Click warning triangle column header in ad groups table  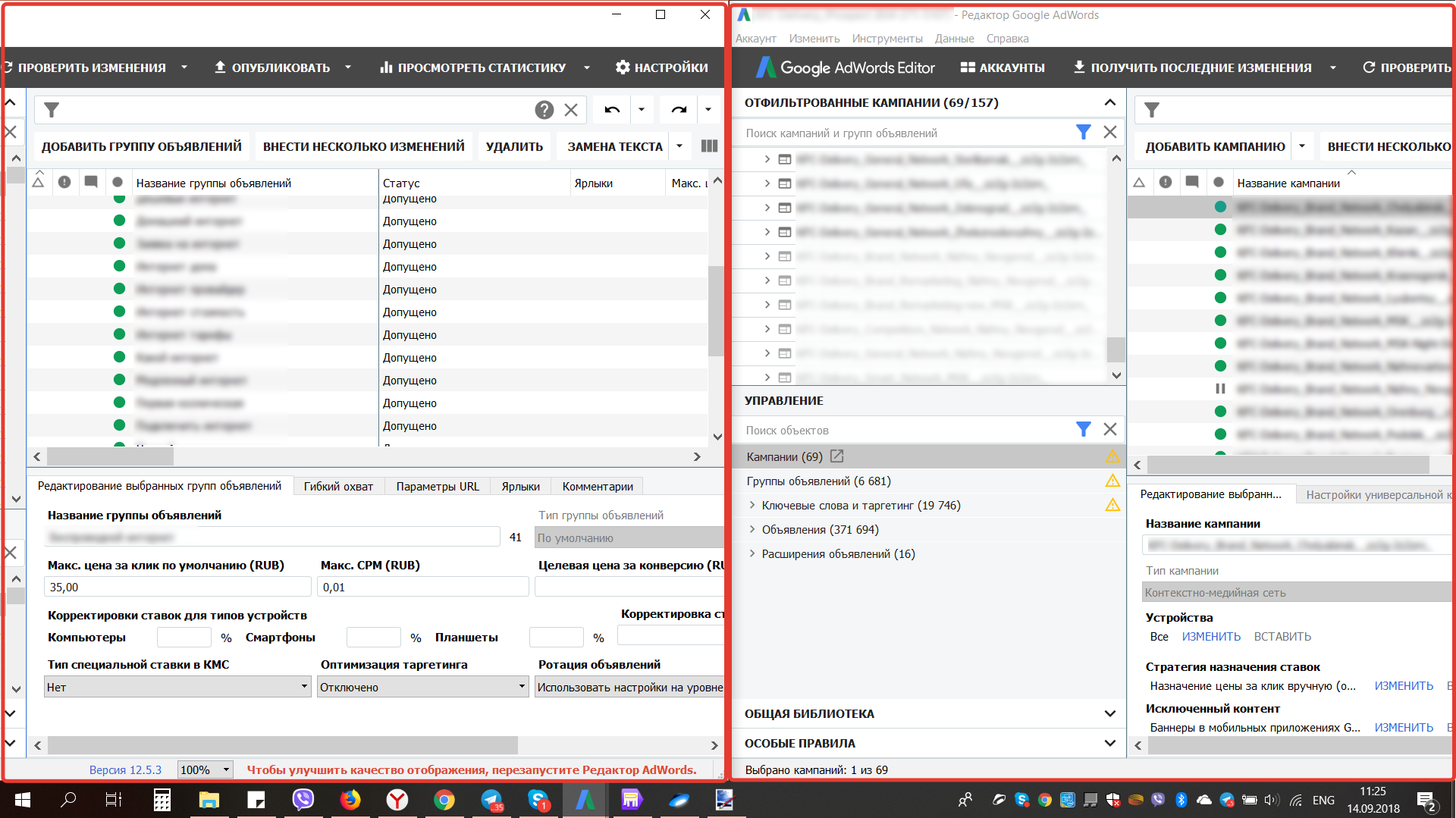click(39, 181)
